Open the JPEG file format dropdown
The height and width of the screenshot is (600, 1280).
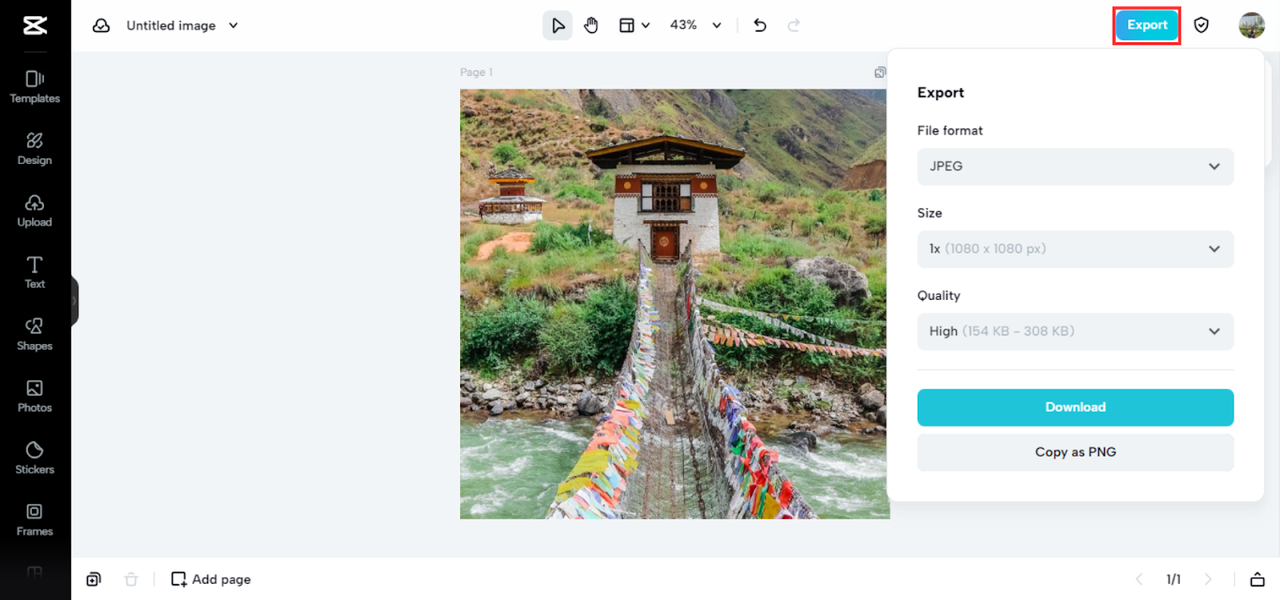point(1075,166)
